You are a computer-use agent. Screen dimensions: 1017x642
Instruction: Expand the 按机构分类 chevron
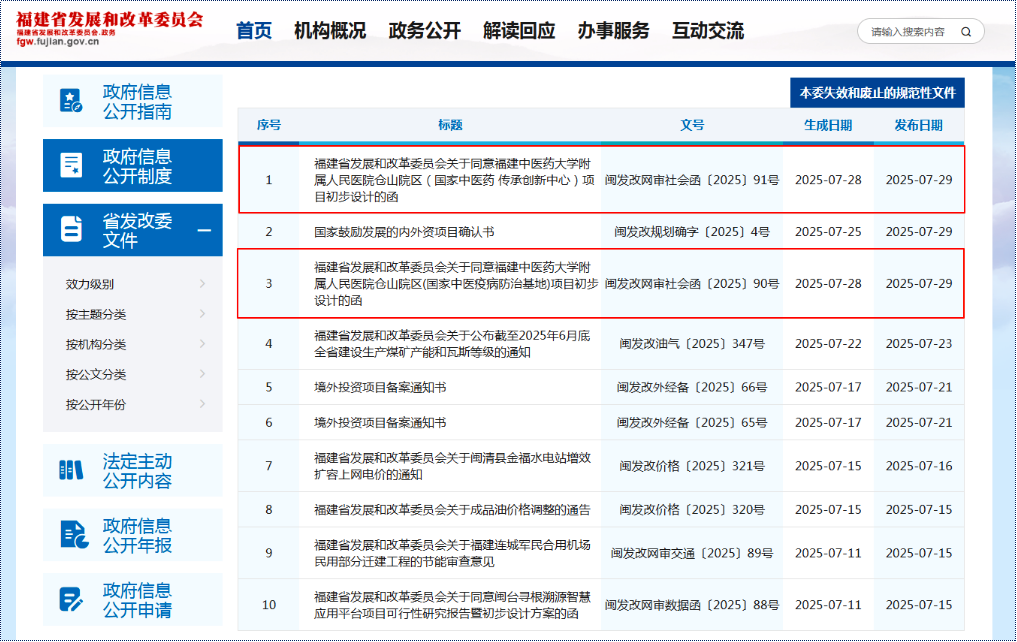[203, 344]
